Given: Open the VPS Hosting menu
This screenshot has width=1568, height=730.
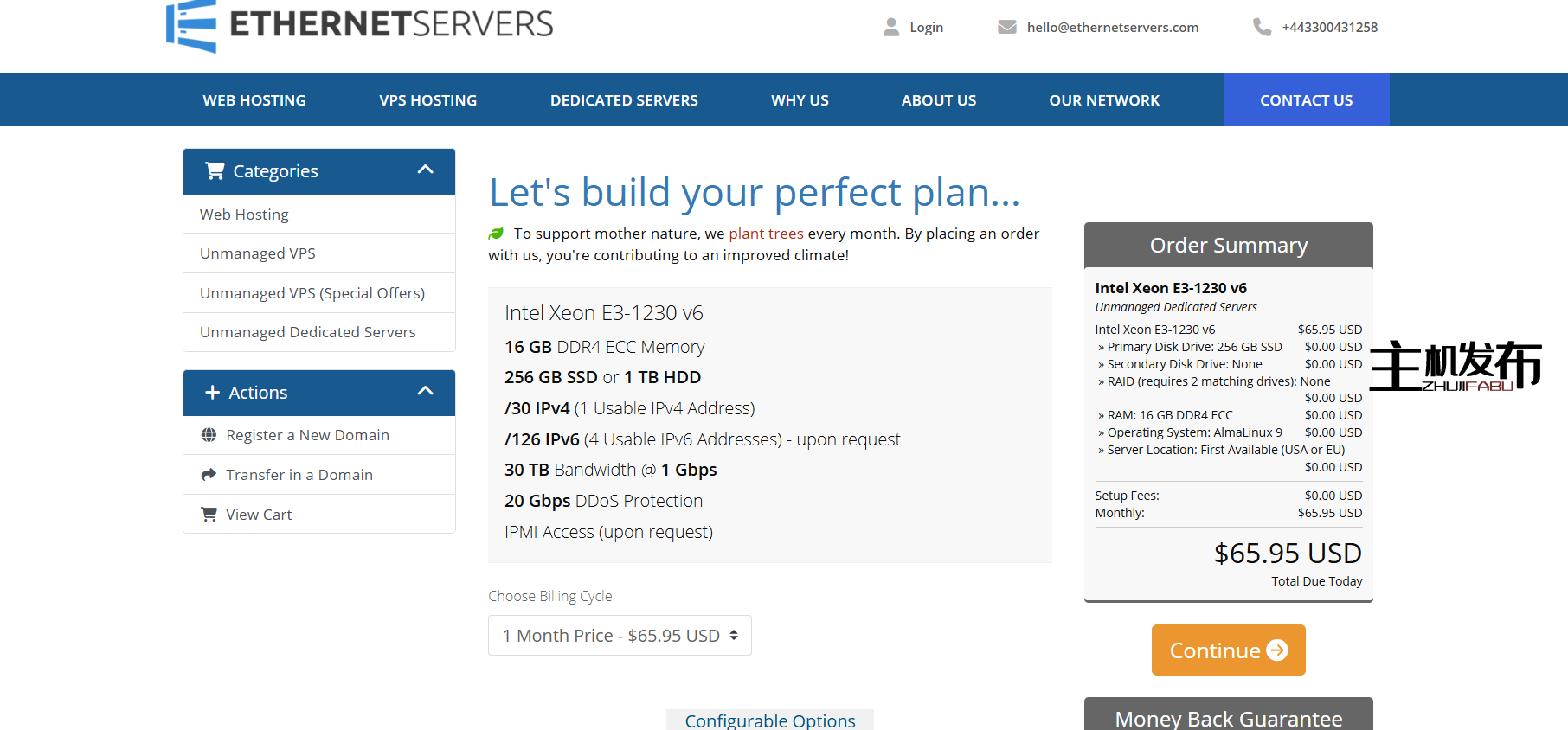Looking at the screenshot, I should coord(427,100).
